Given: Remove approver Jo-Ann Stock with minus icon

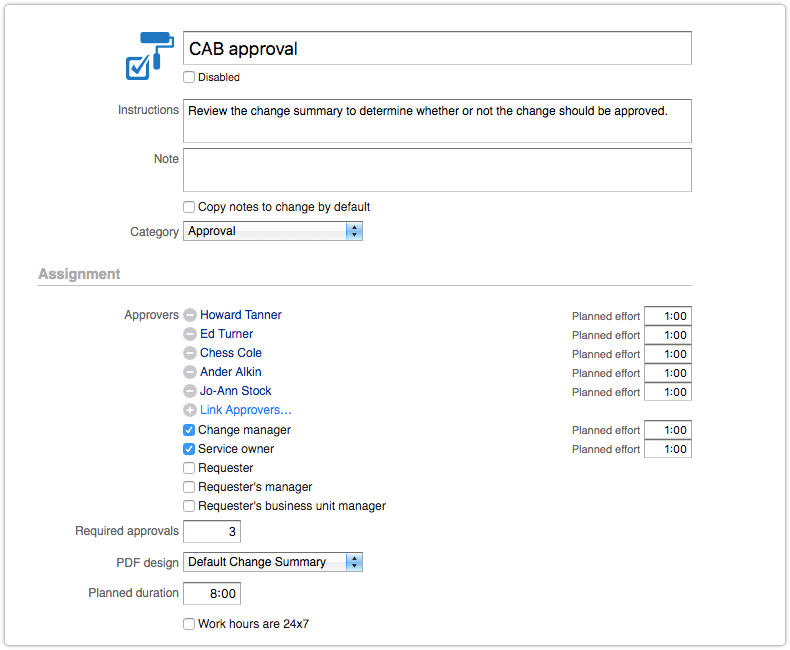Looking at the screenshot, I should pyautogui.click(x=190, y=391).
